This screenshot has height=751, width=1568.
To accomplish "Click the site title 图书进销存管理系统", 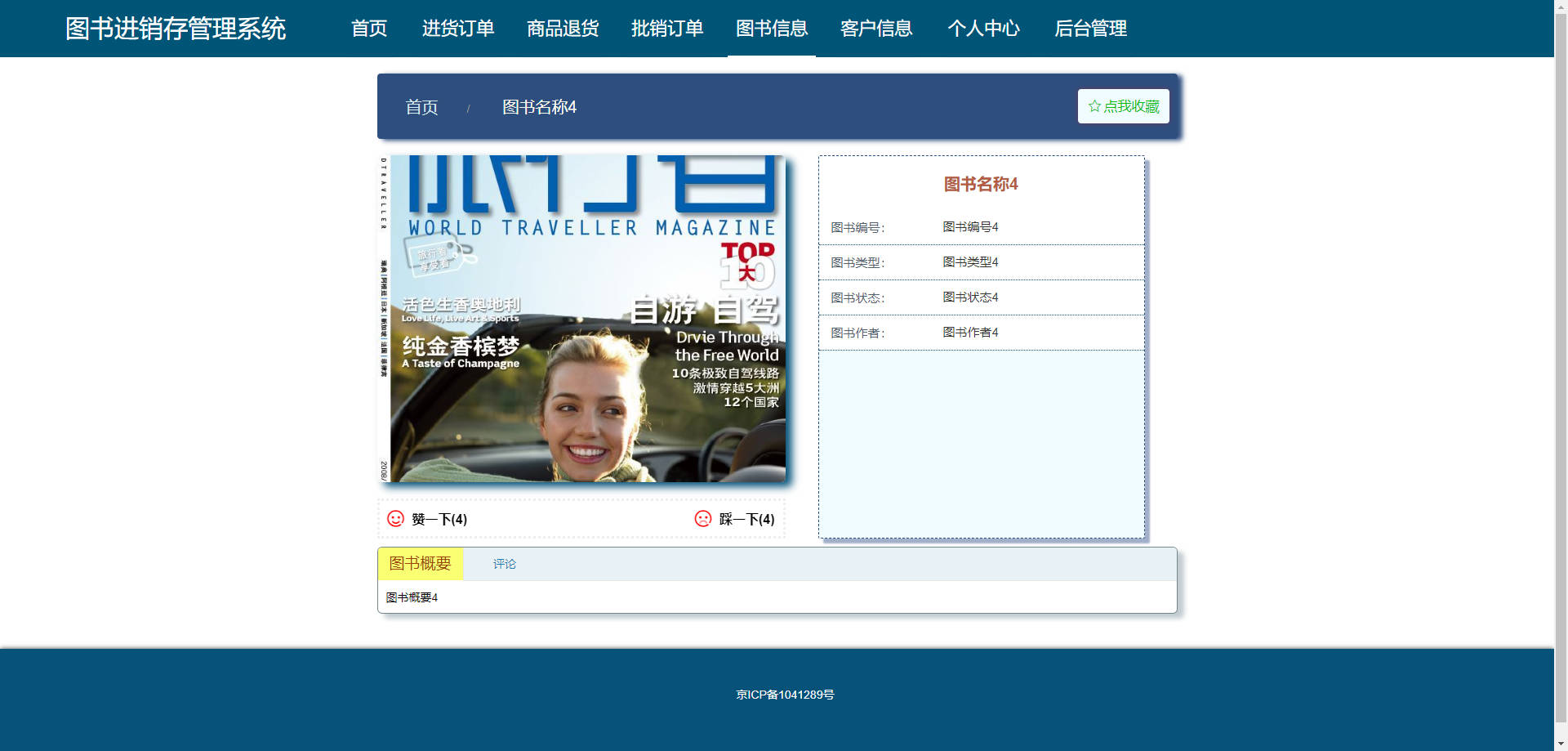I will click(x=176, y=29).
